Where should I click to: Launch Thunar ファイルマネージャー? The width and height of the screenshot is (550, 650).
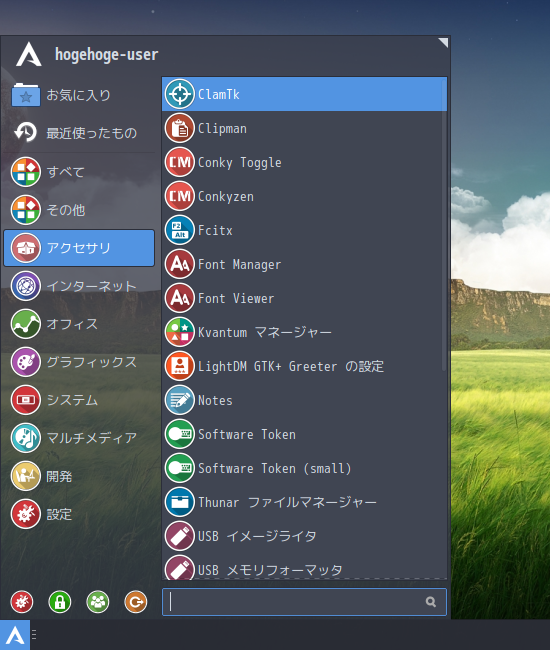point(304,502)
